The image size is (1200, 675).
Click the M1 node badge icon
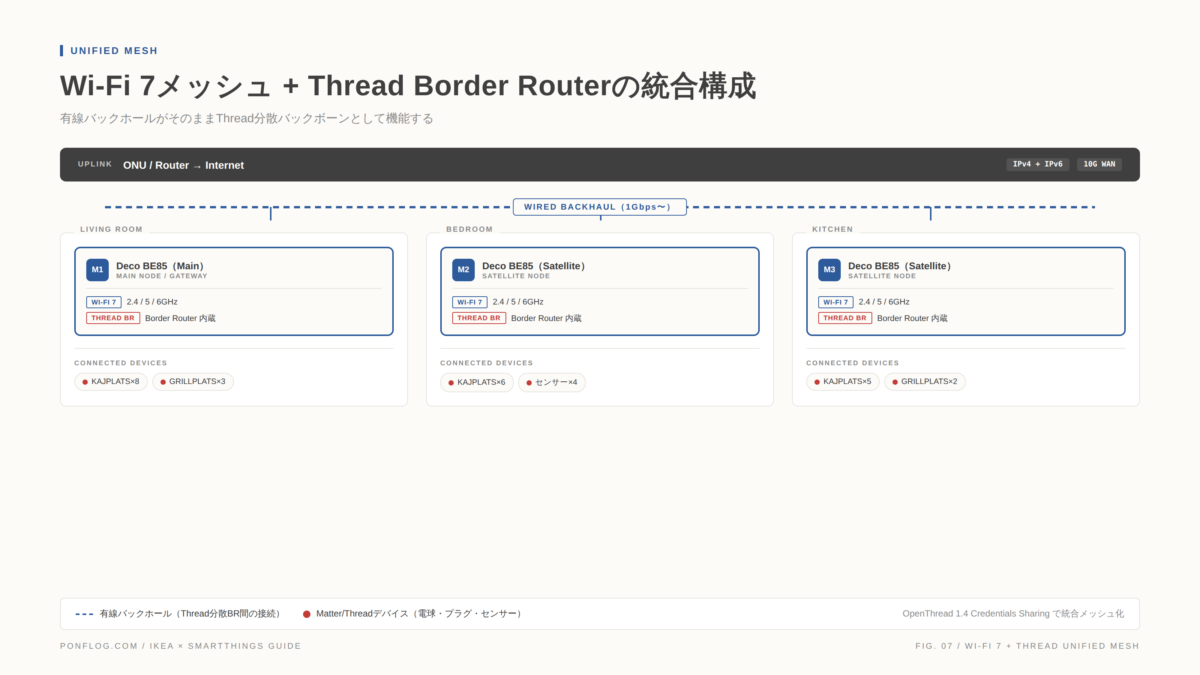click(97, 270)
